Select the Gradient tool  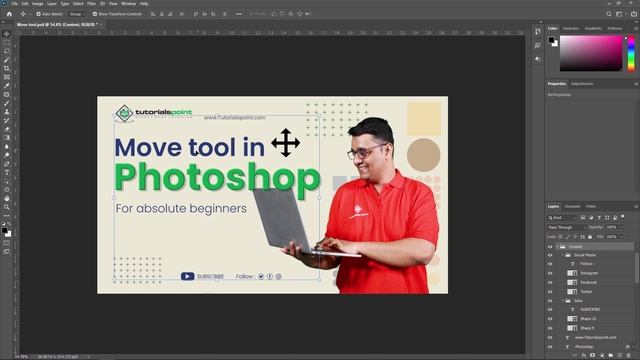pyautogui.click(x=7, y=138)
